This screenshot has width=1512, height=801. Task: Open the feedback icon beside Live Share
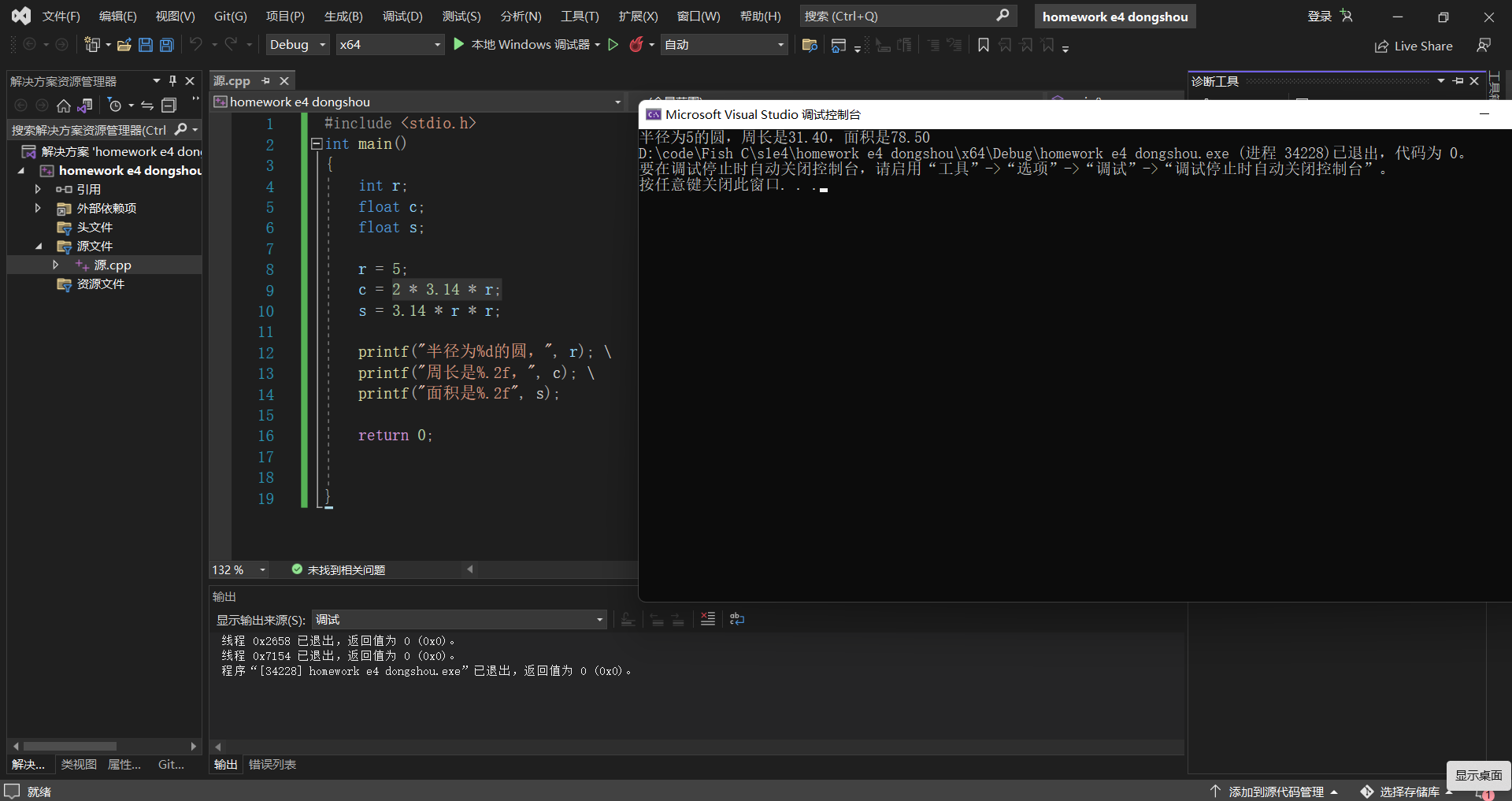pos(1484,46)
